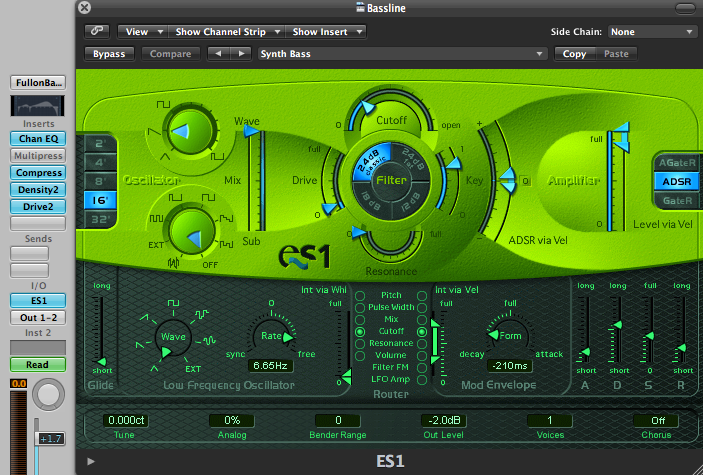Click the channel EQ thumbnail display
Viewport: 703px width, 475px height.
[38, 106]
